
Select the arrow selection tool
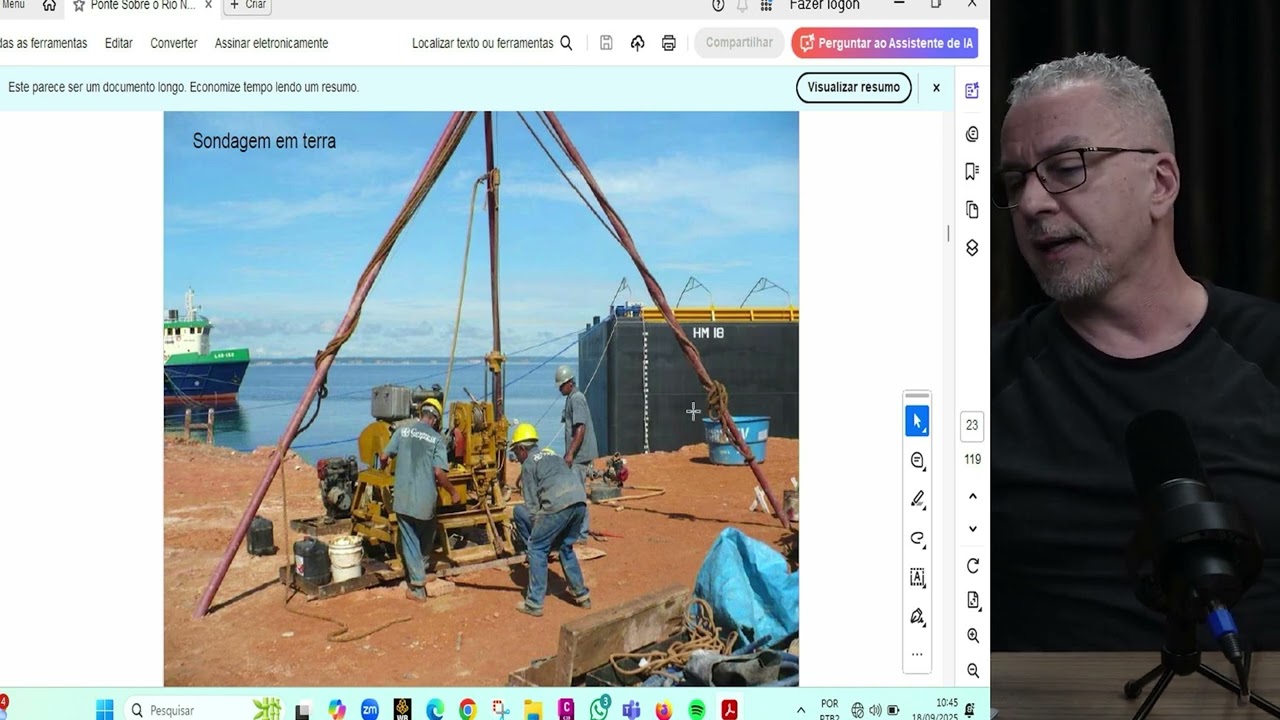click(917, 421)
